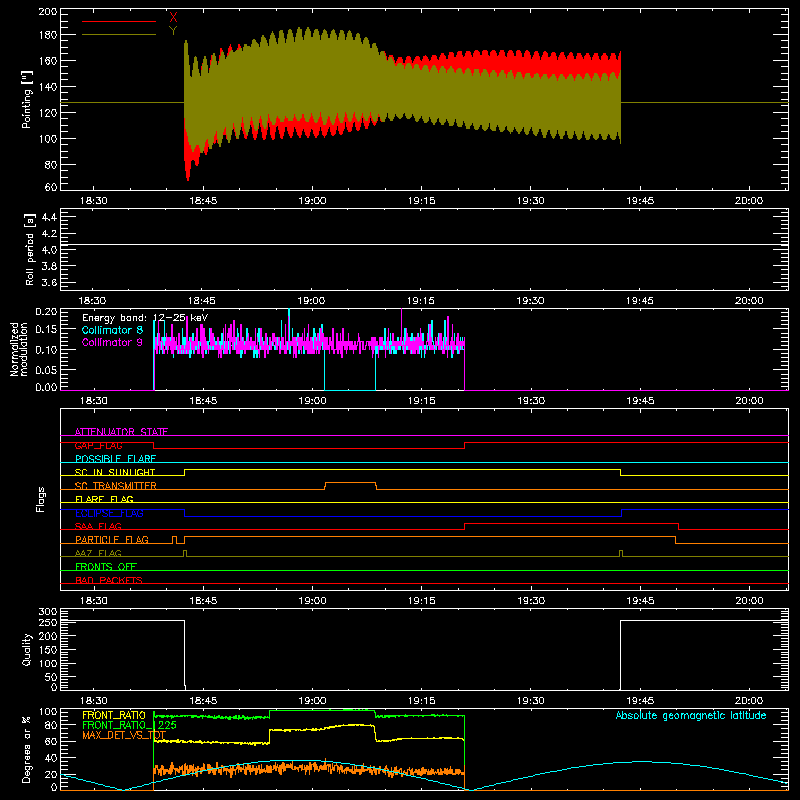Click the red X legend label
This screenshot has height=800, width=800.
click(x=173, y=17)
